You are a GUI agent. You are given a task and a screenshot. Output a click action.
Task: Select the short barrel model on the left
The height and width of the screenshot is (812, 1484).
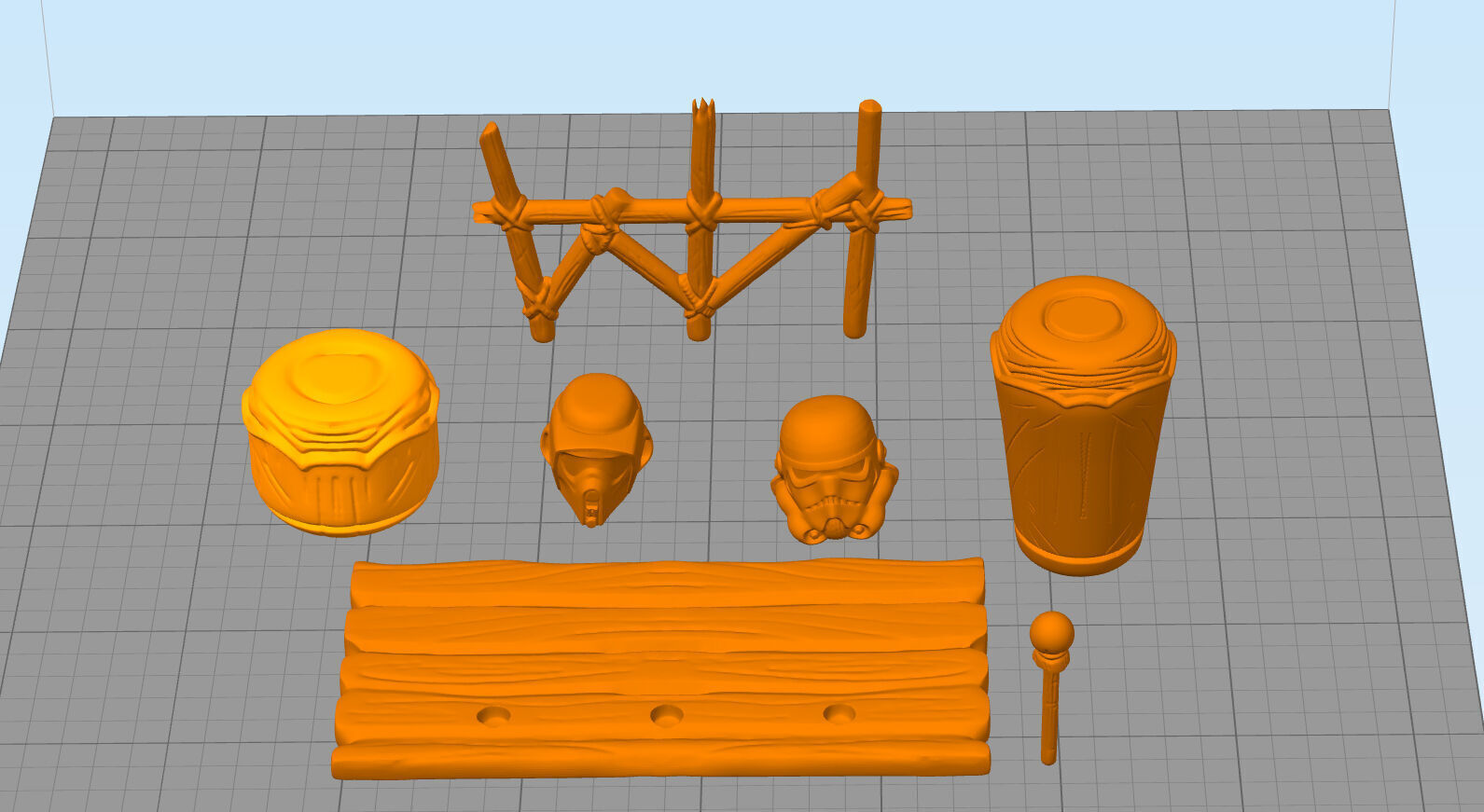[340, 432]
